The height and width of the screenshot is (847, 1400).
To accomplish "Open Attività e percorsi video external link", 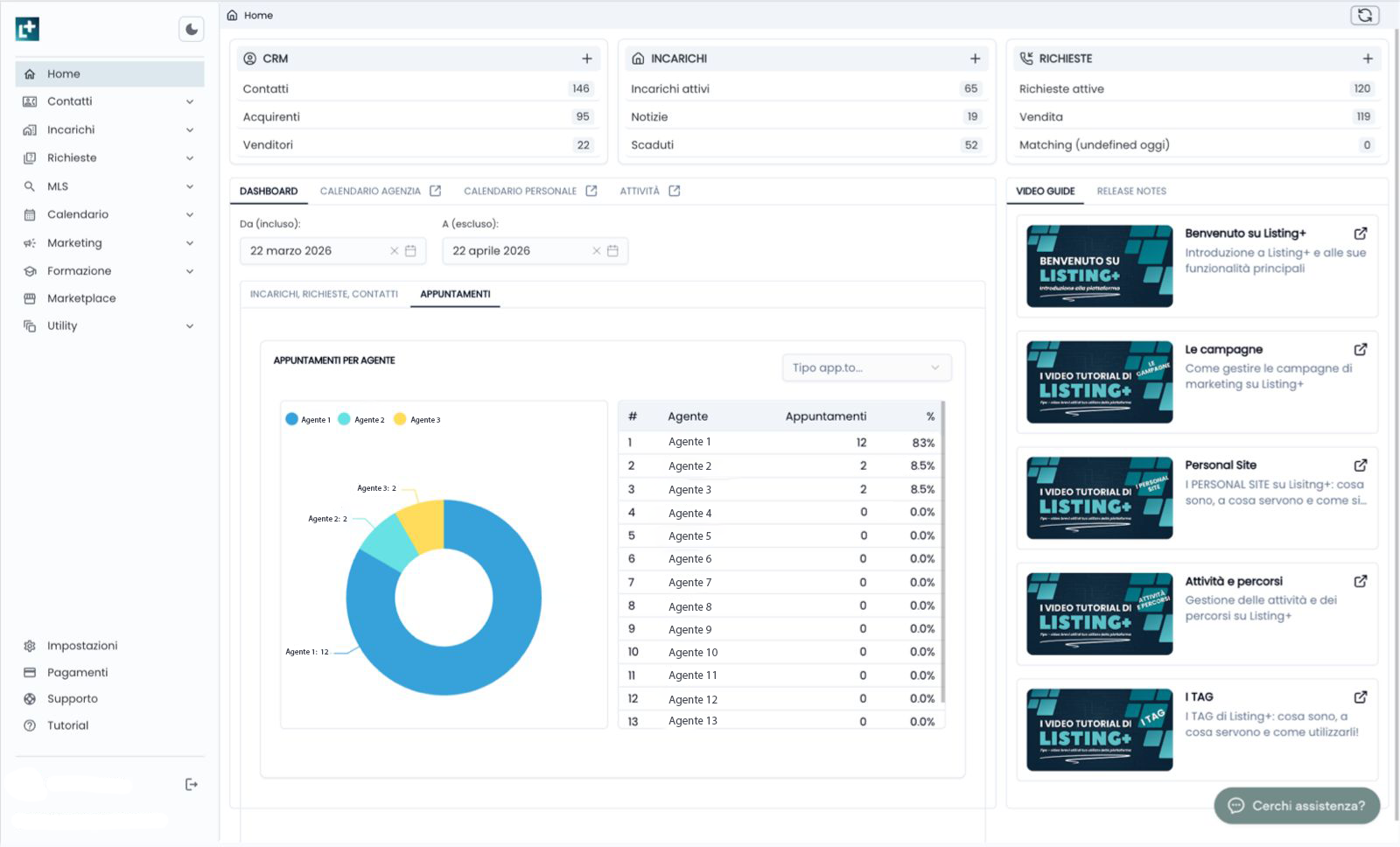I will click(x=1361, y=581).
